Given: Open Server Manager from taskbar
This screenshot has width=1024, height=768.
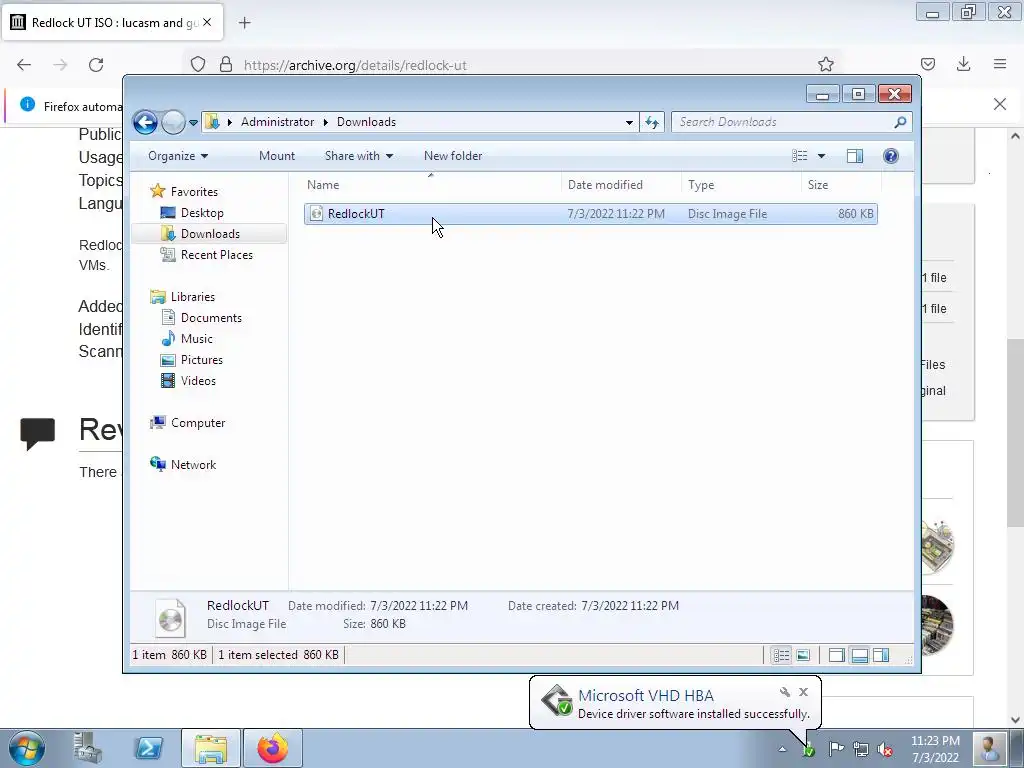Looking at the screenshot, I should [x=88, y=748].
